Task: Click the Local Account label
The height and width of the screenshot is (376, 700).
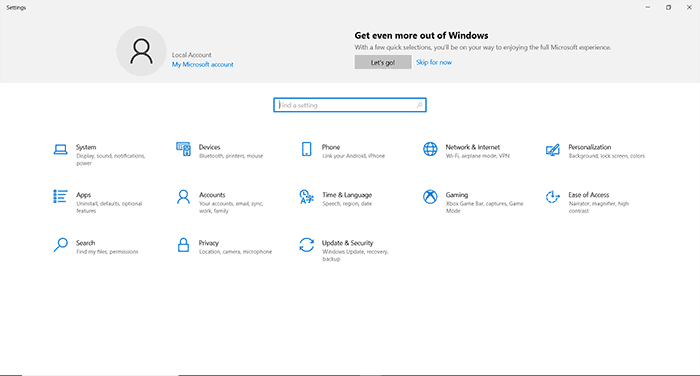Action: 192,55
